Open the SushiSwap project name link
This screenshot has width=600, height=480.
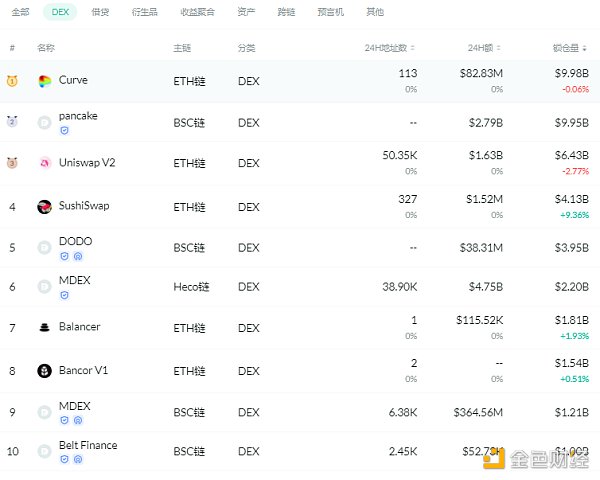84,206
